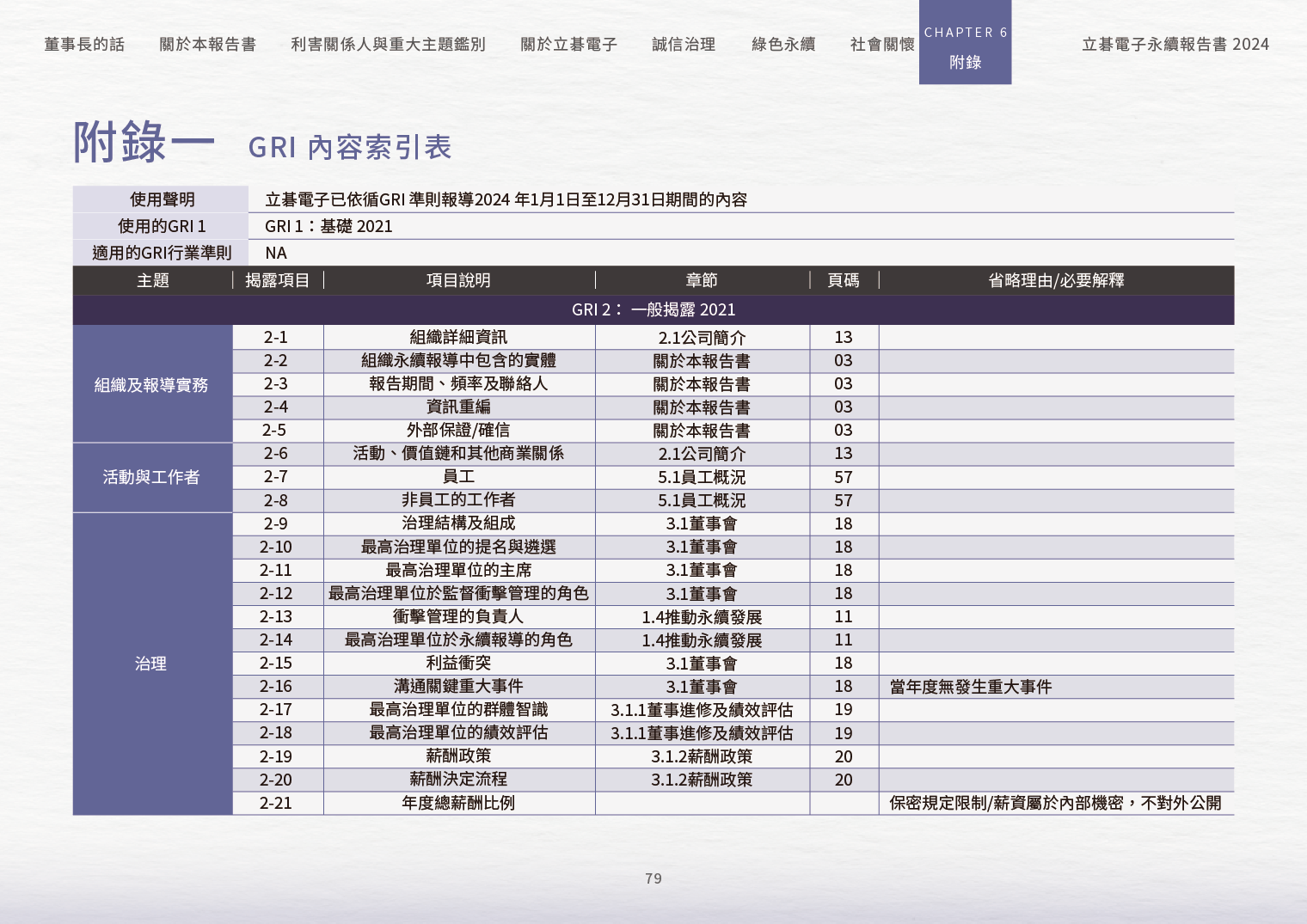Select the 項目說明 column header

[x=458, y=280]
